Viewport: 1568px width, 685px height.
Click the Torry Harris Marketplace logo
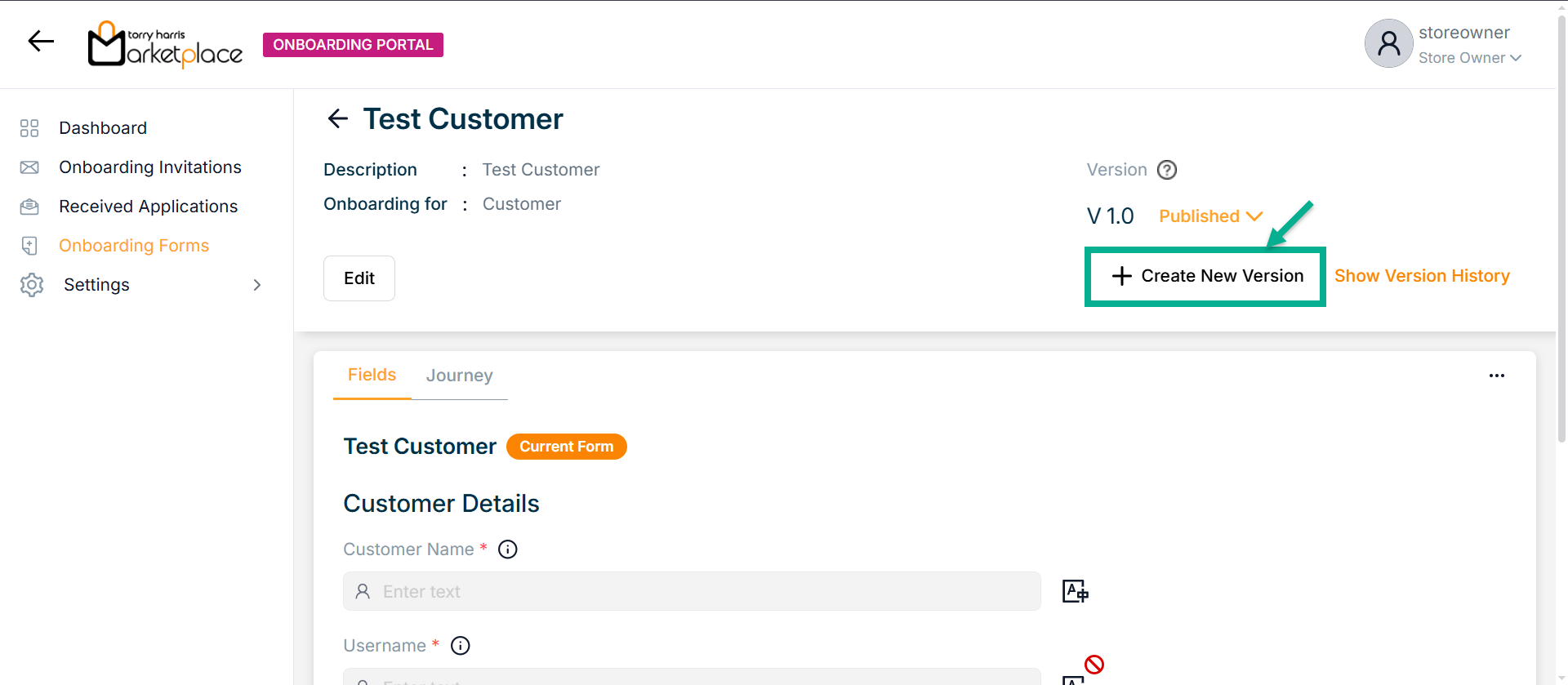click(x=166, y=44)
